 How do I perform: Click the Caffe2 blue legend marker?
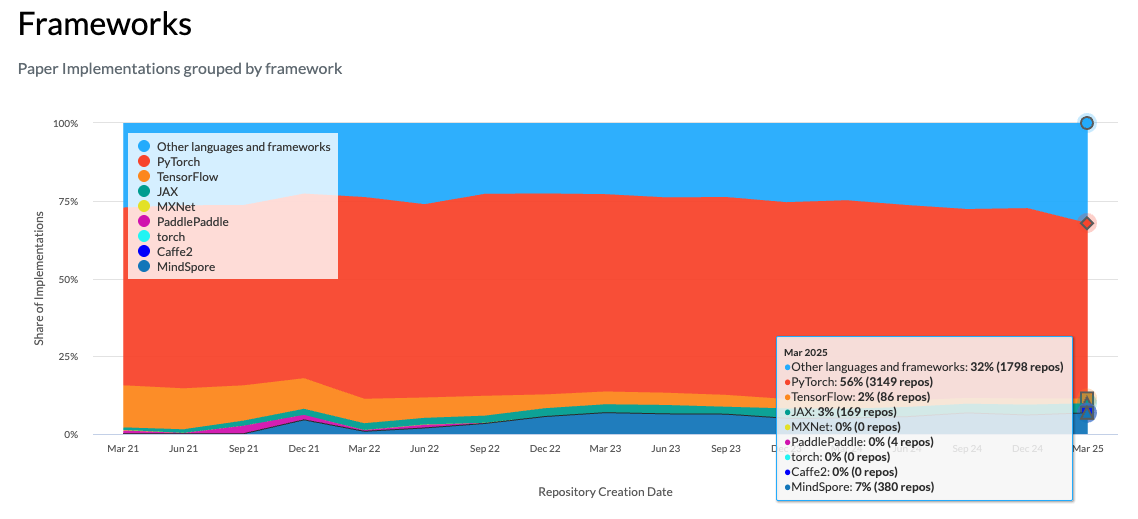(x=144, y=252)
